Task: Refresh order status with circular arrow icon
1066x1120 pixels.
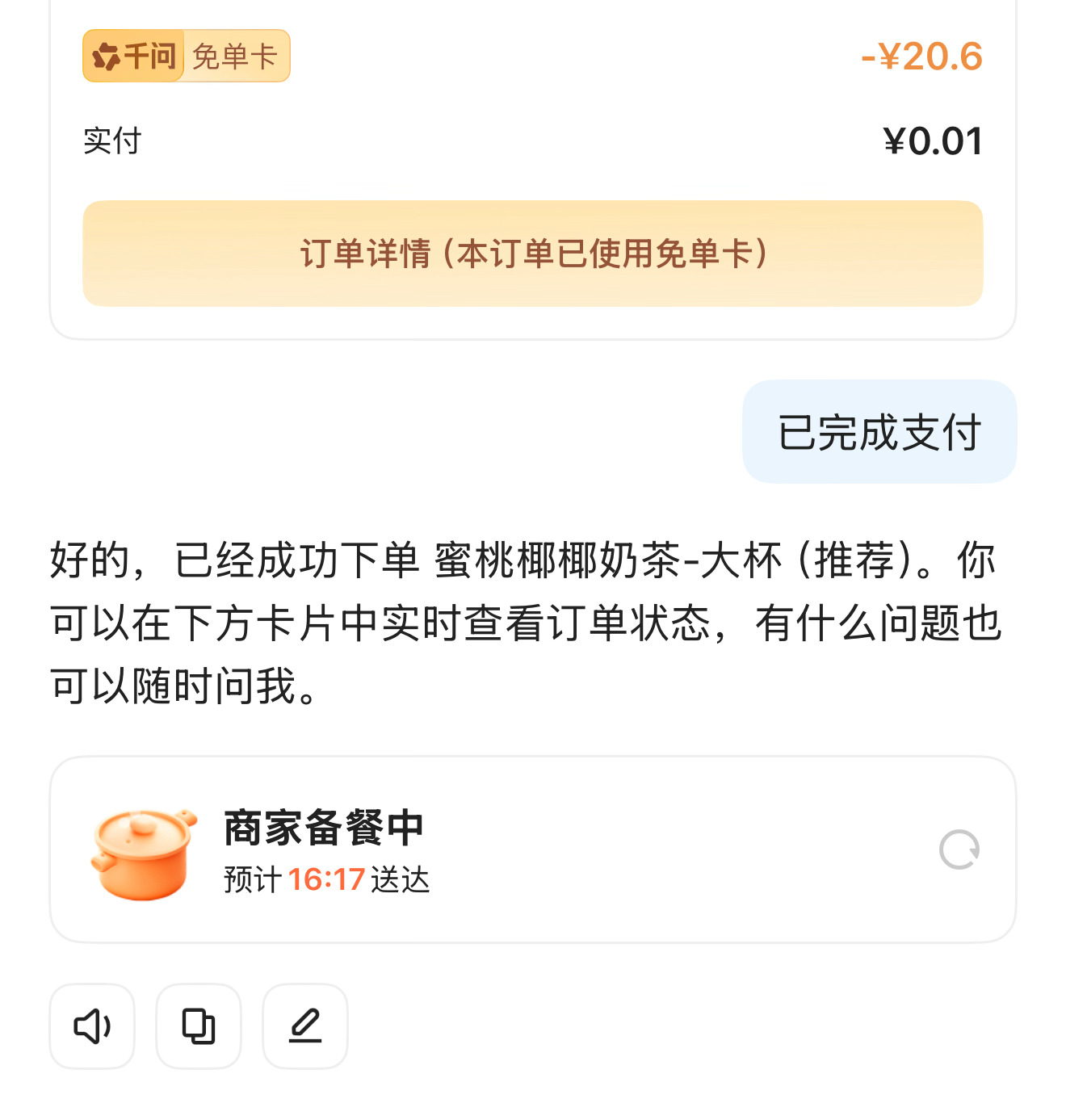Action: coord(959,849)
